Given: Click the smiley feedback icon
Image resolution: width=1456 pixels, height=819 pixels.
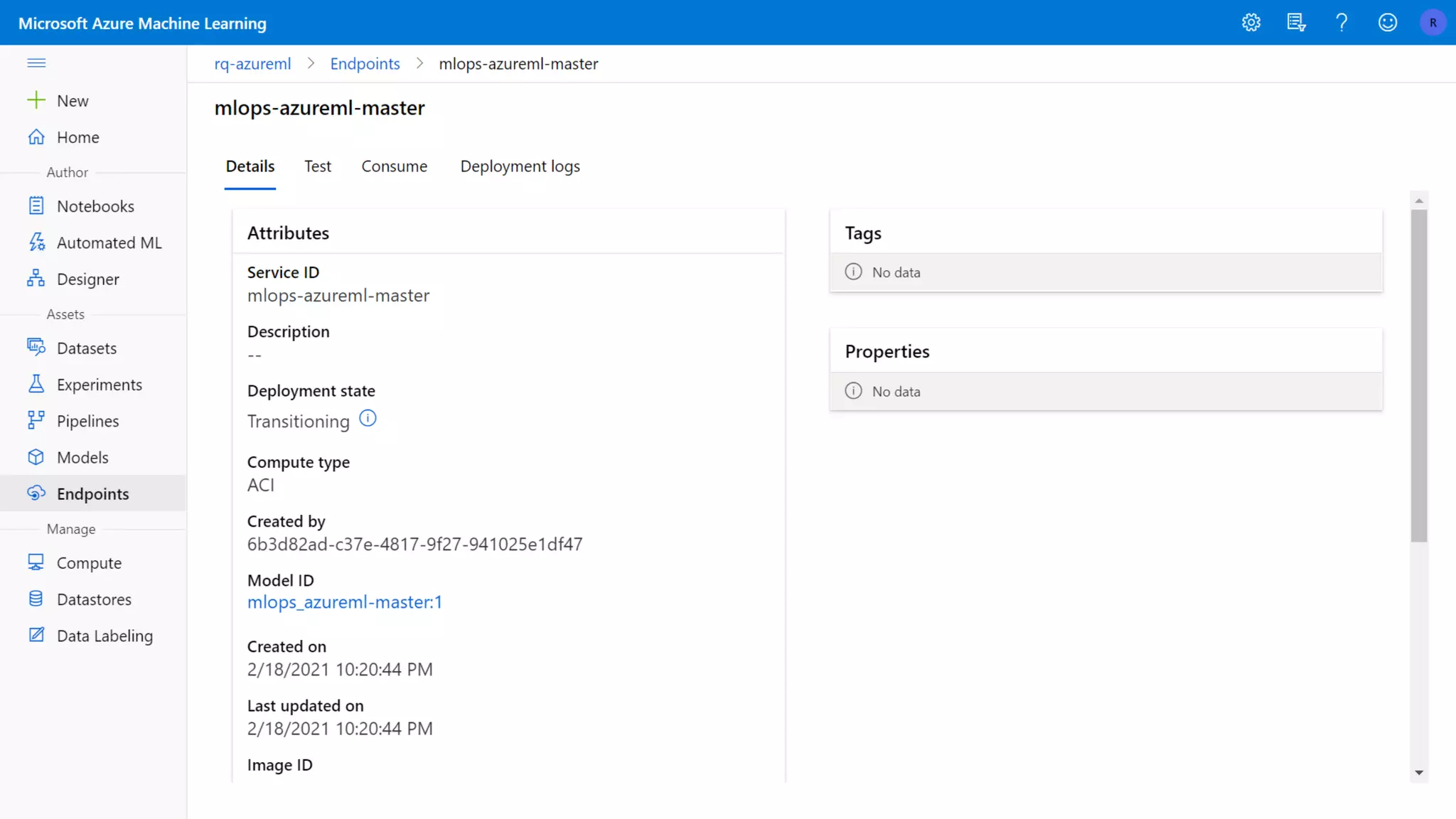Looking at the screenshot, I should click(x=1387, y=23).
